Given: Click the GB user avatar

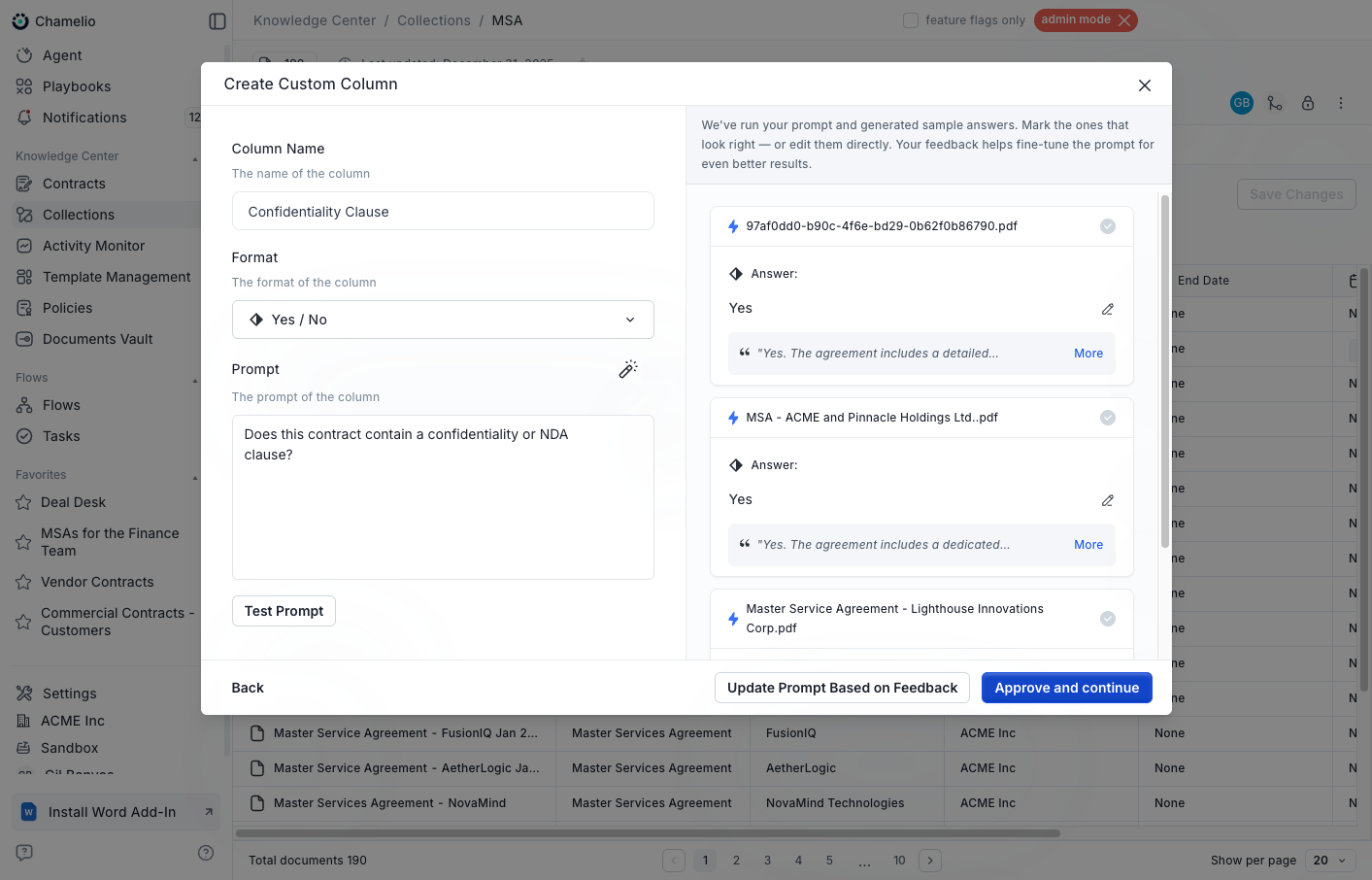Looking at the screenshot, I should (1241, 103).
